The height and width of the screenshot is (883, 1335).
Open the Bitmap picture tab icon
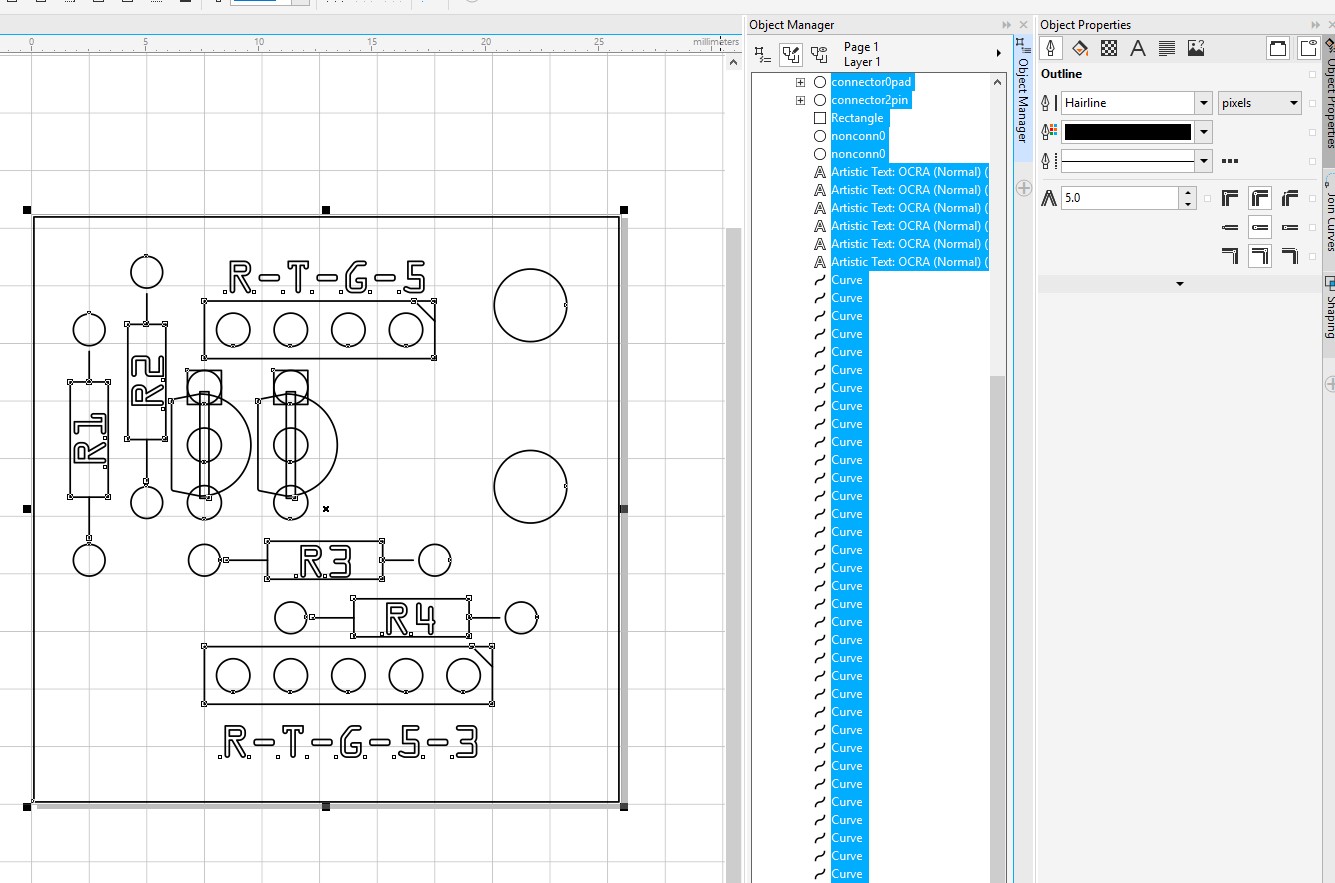[x=1195, y=48]
